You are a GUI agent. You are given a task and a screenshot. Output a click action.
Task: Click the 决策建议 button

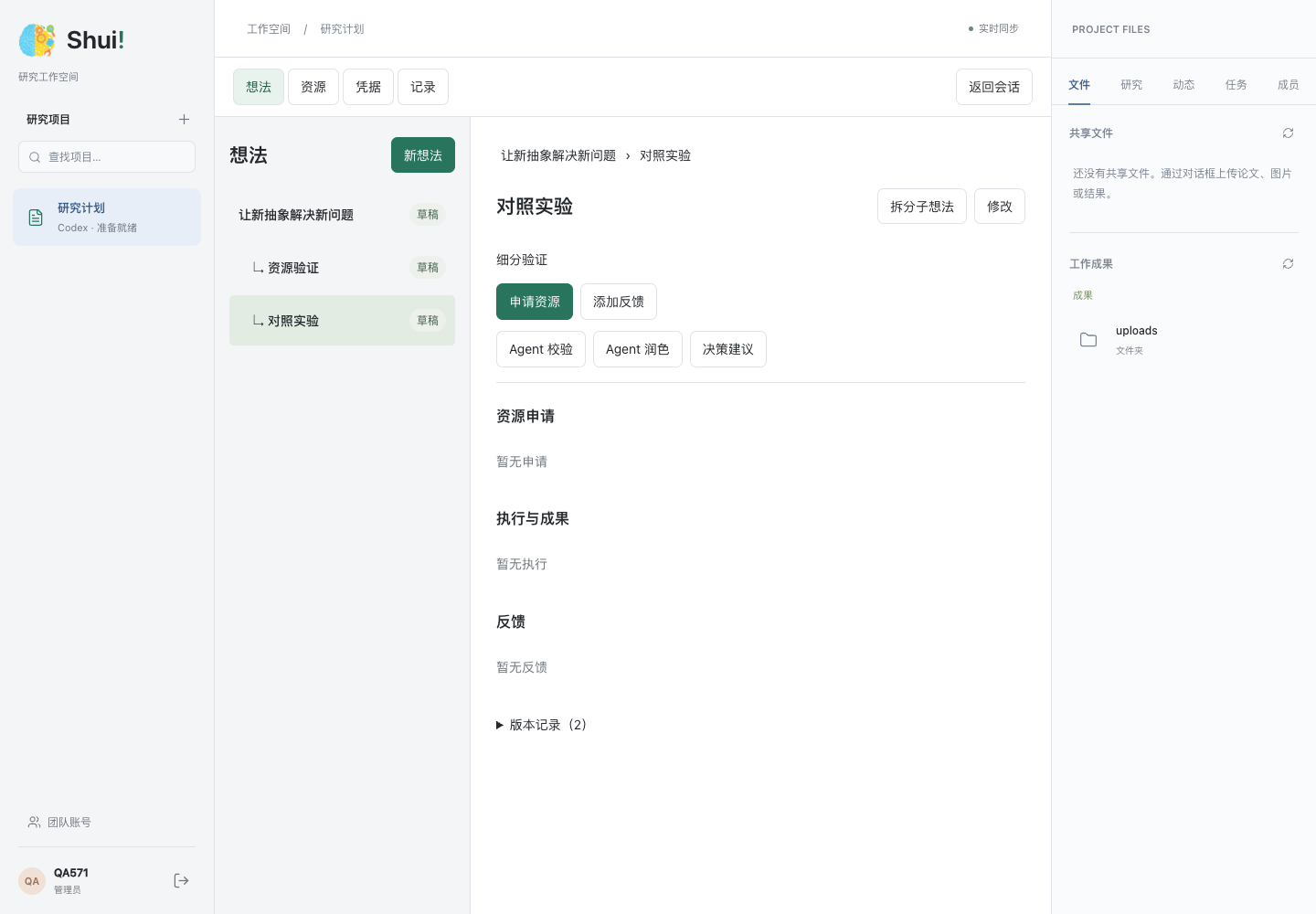point(728,349)
